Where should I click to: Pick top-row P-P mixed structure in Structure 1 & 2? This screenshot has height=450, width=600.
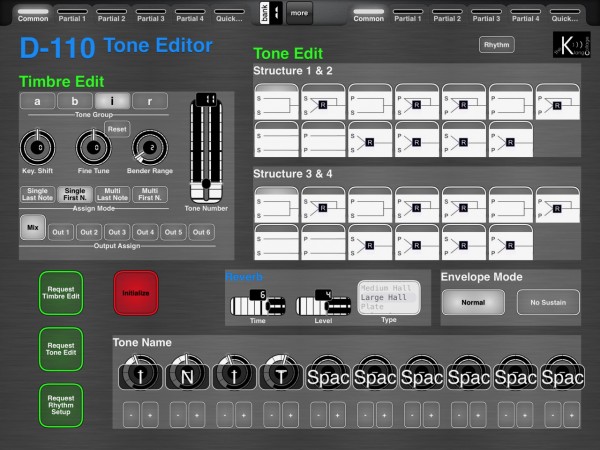511,102
